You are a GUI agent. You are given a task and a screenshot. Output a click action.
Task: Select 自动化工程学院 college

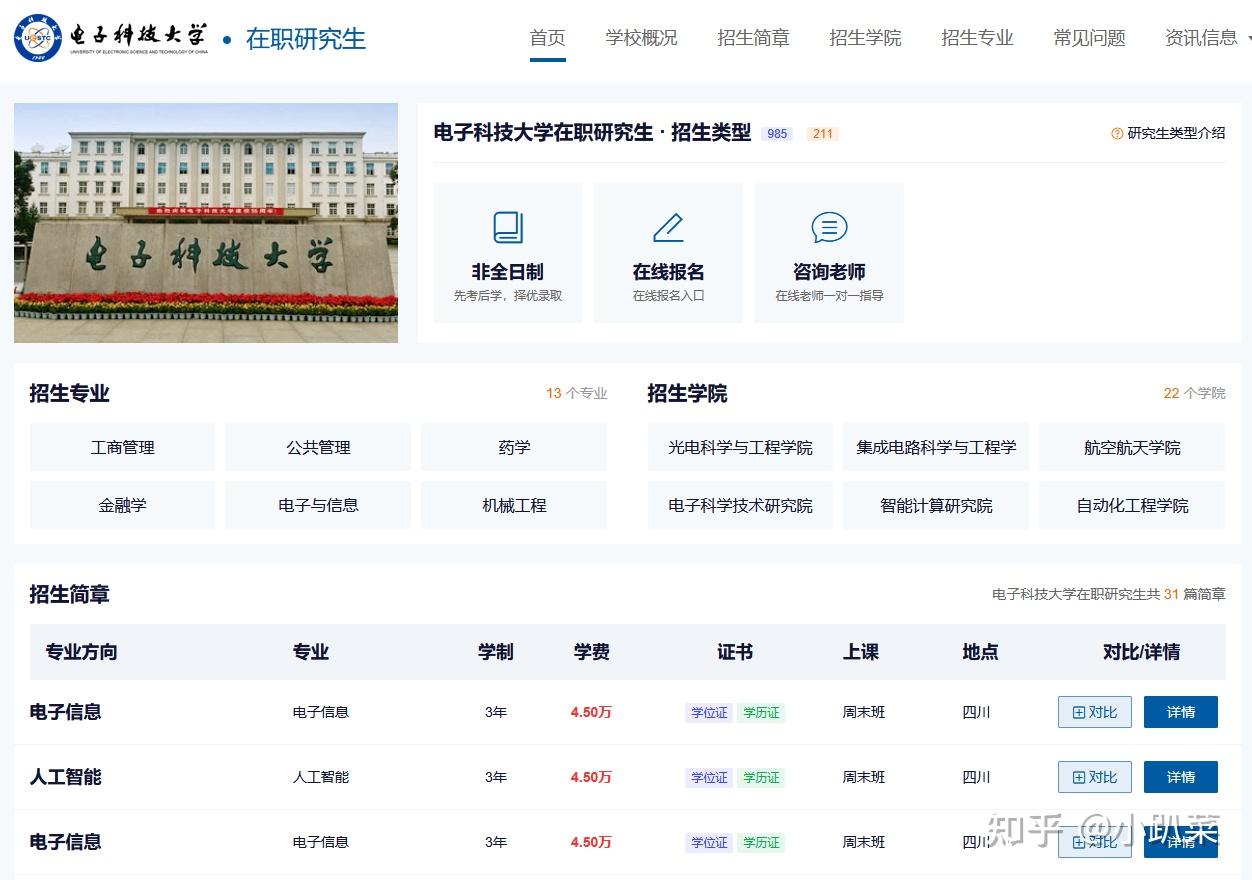1132,506
